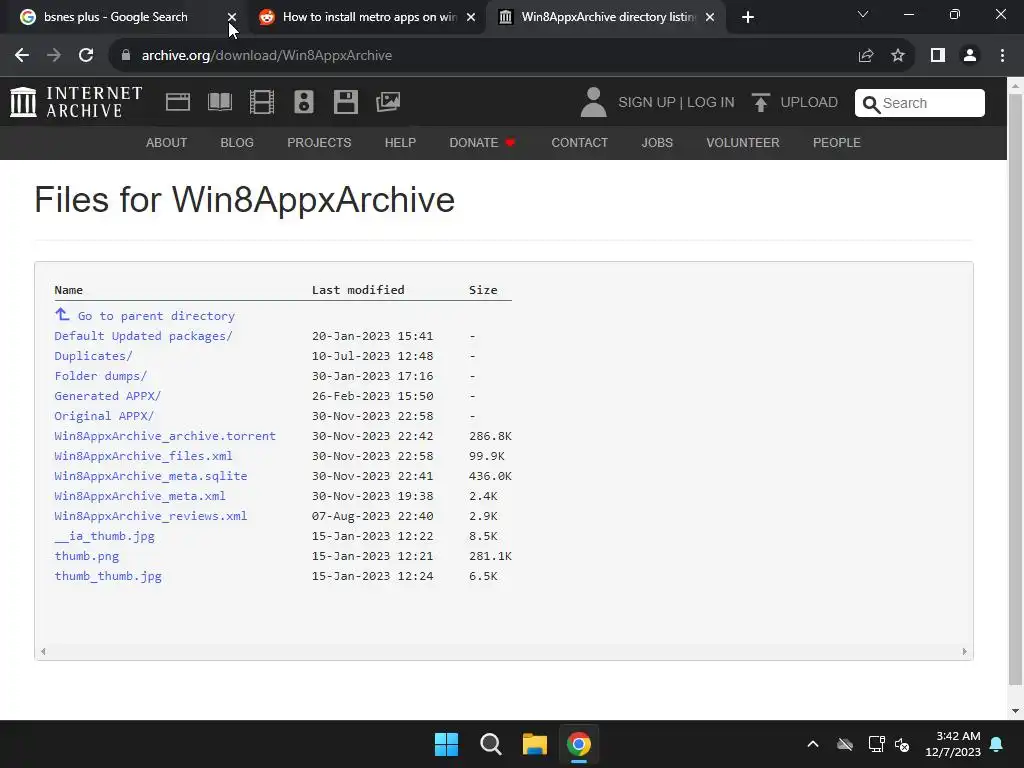Click the UPLOAD link text
This screenshot has width=1024, height=768.
pos(809,103)
